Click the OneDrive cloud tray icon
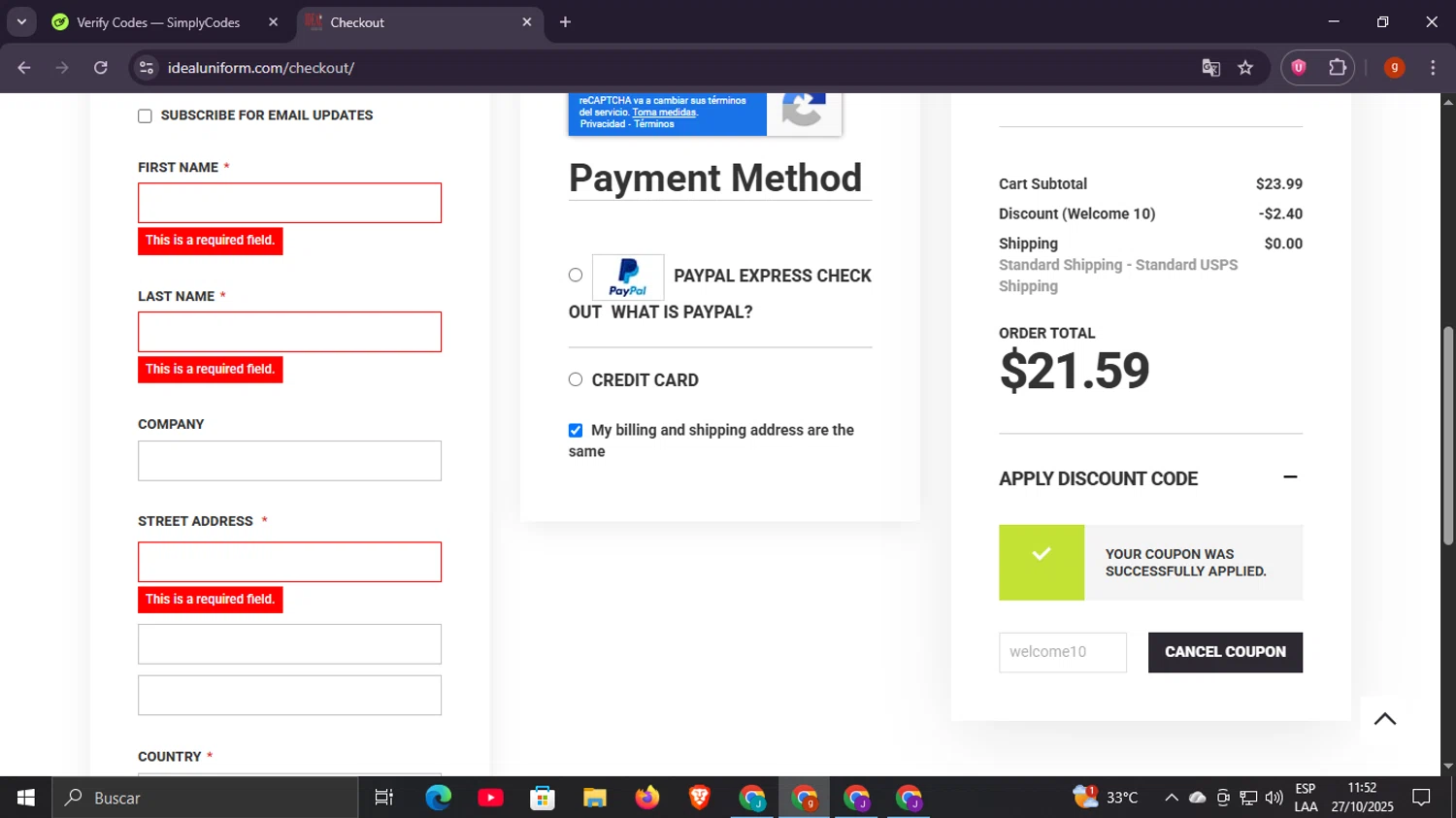The image size is (1456, 818). coord(1198,798)
